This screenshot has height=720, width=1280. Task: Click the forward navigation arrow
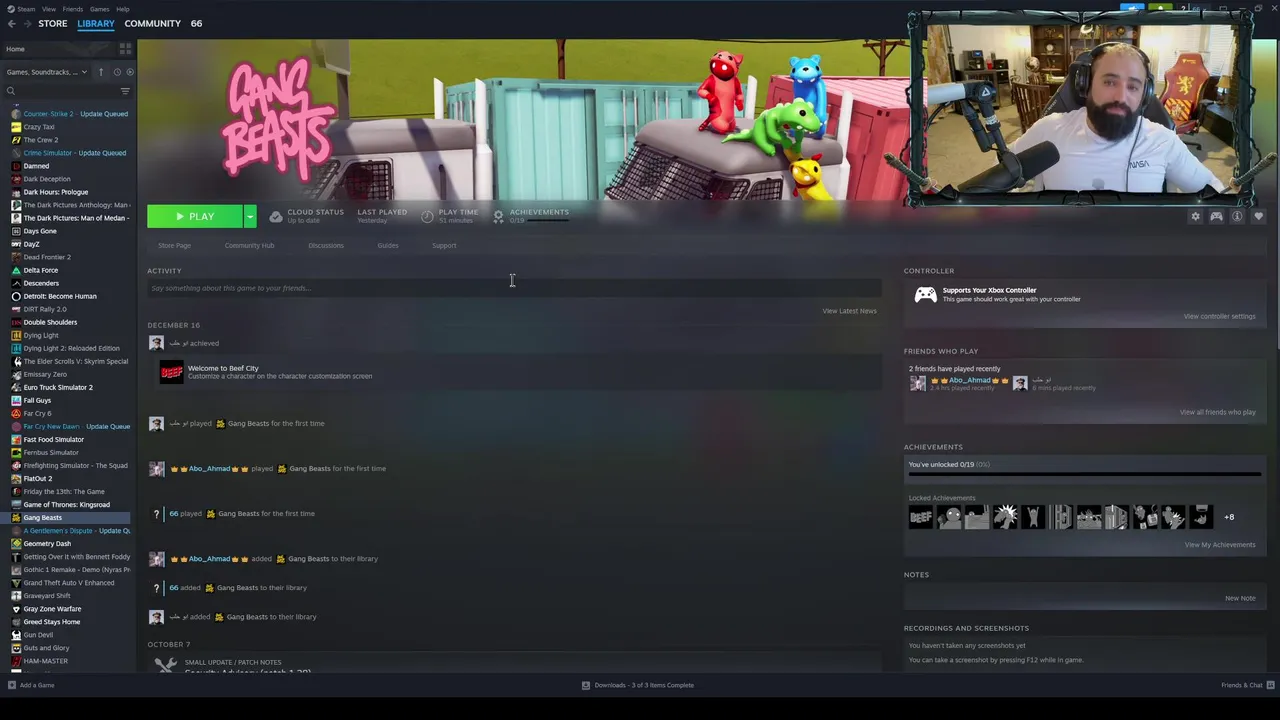coord(27,23)
